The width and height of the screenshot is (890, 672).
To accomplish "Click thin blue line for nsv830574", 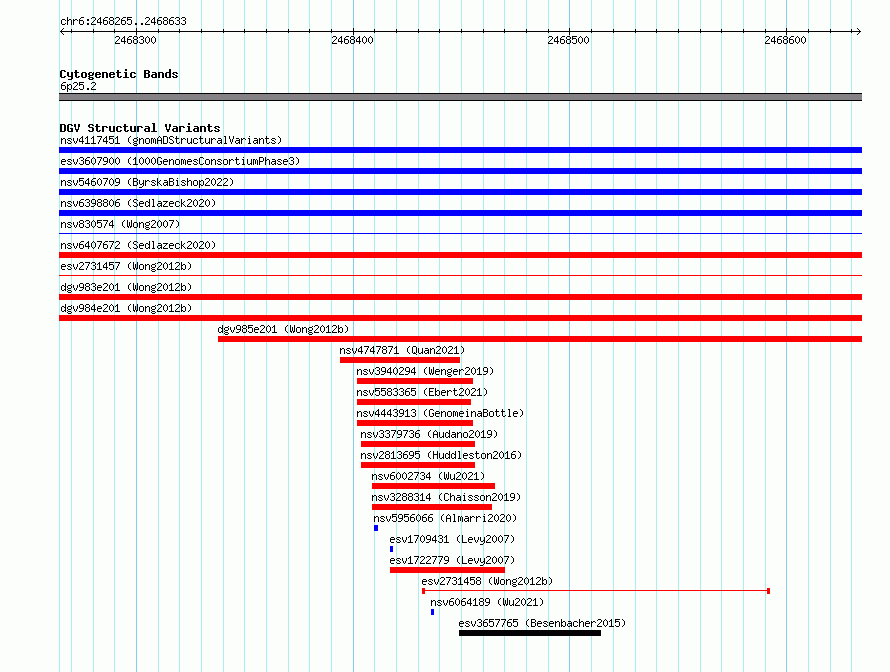I will 460,233.
